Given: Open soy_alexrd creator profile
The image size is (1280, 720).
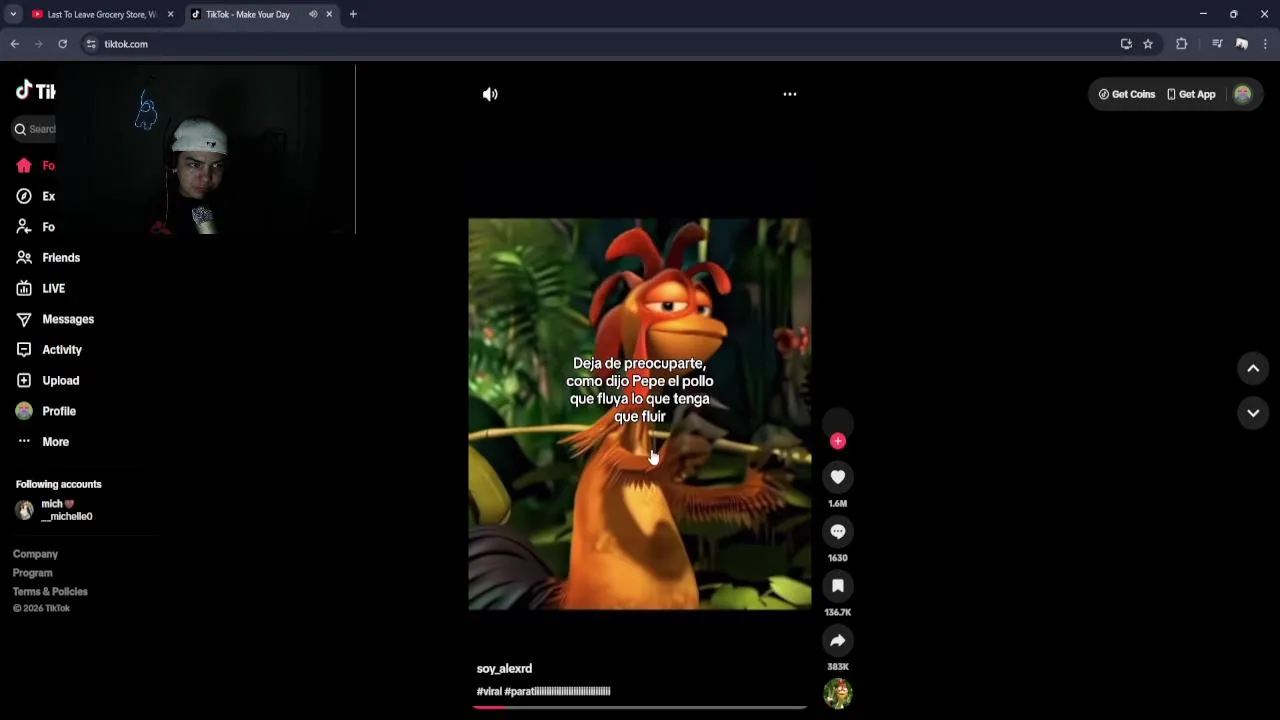Looking at the screenshot, I should click(504, 669).
